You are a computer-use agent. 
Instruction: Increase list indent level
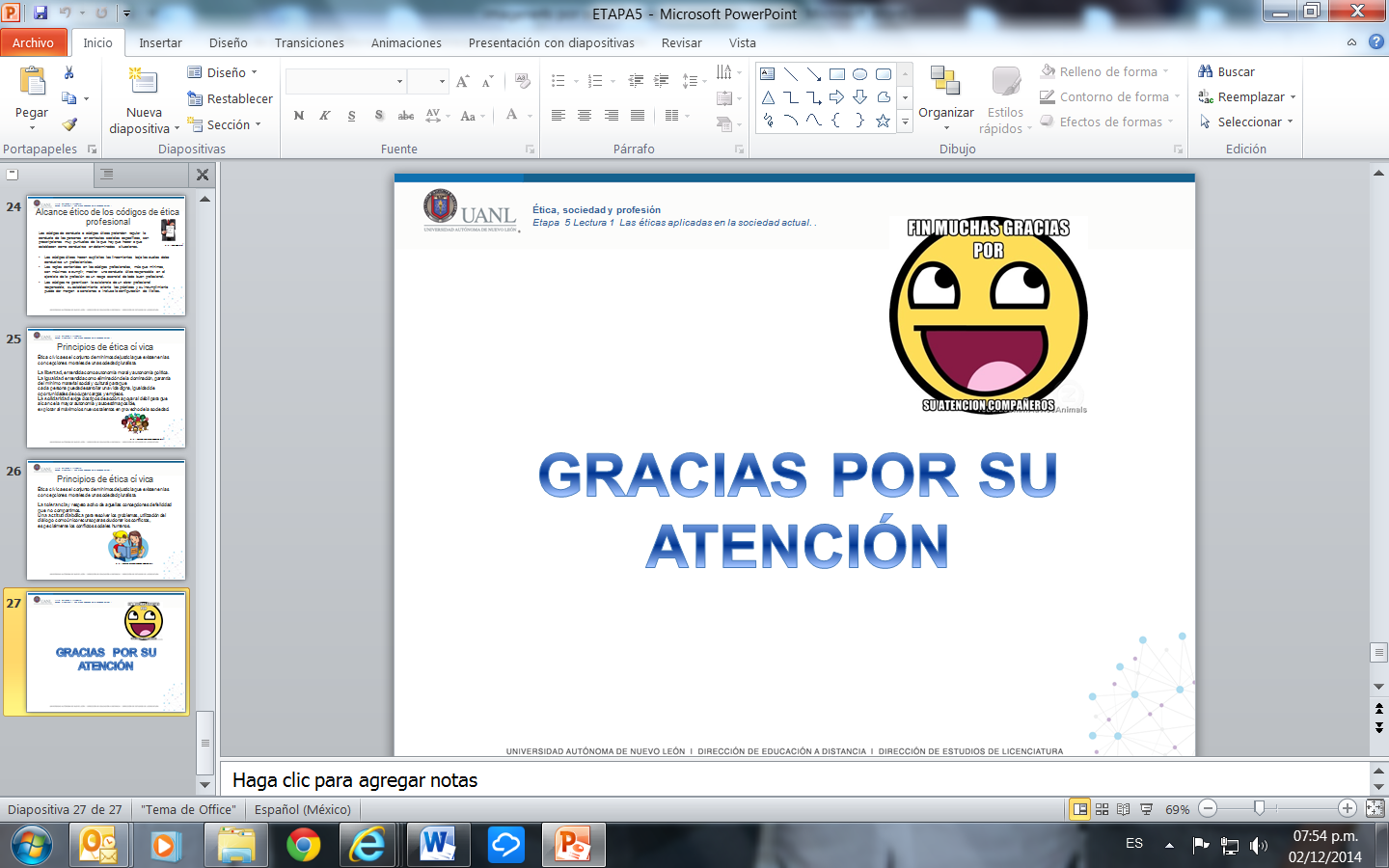pos(661,81)
